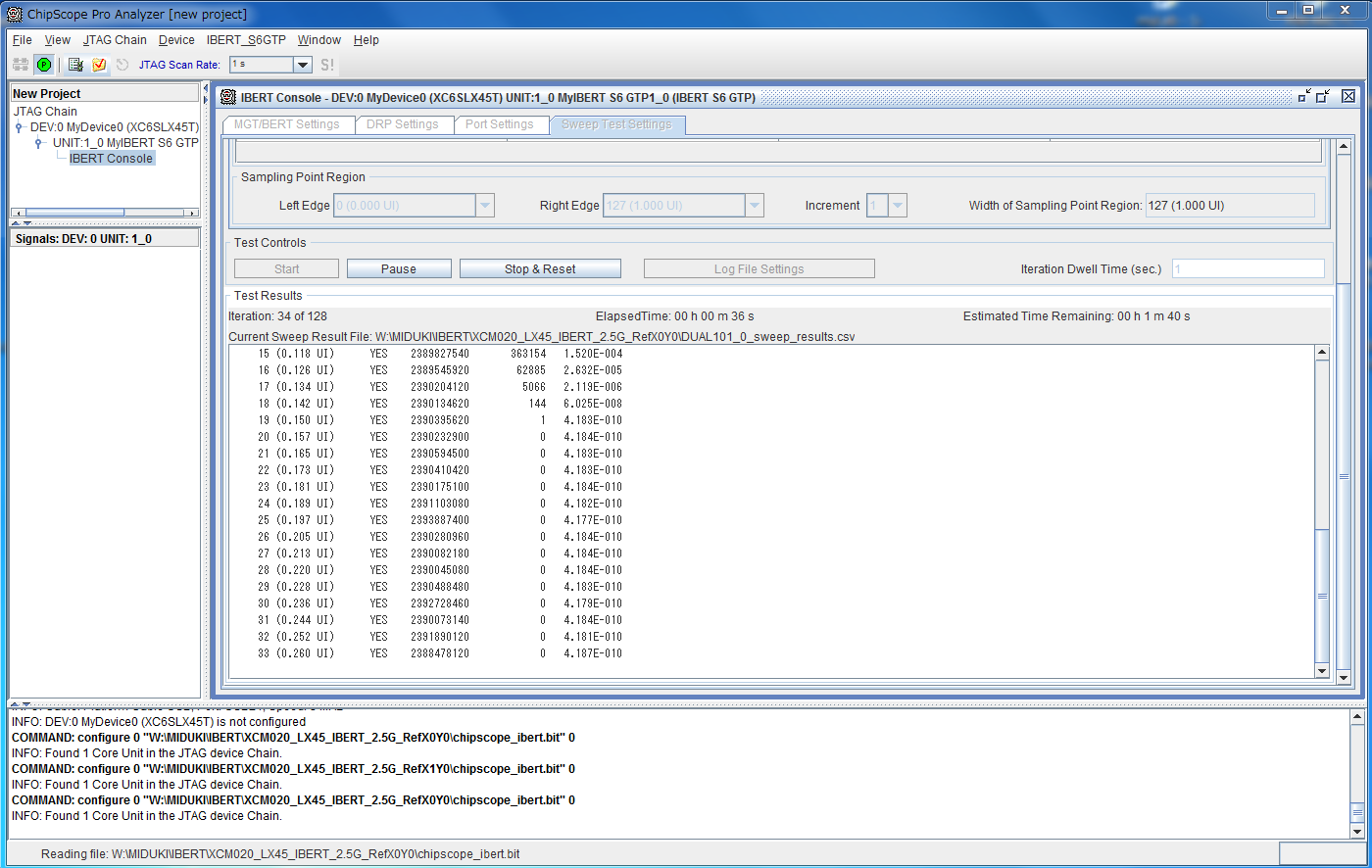
Task: Switch to MGT/BERT Settings tab
Action: point(287,124)
